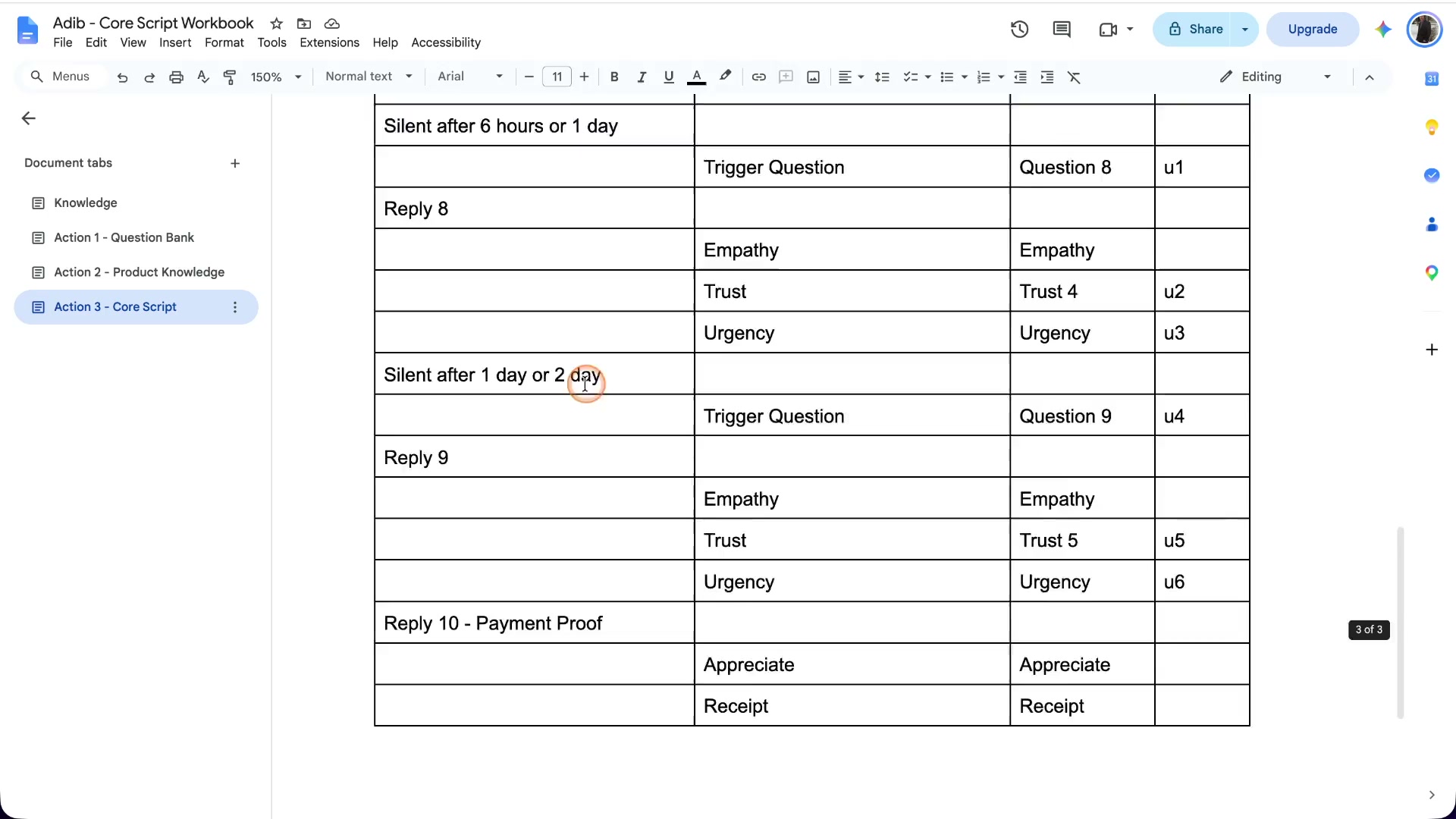Viewport: 1456px width, 819px height.
Task: Toggle bold formatting
Action: (614, 77)
